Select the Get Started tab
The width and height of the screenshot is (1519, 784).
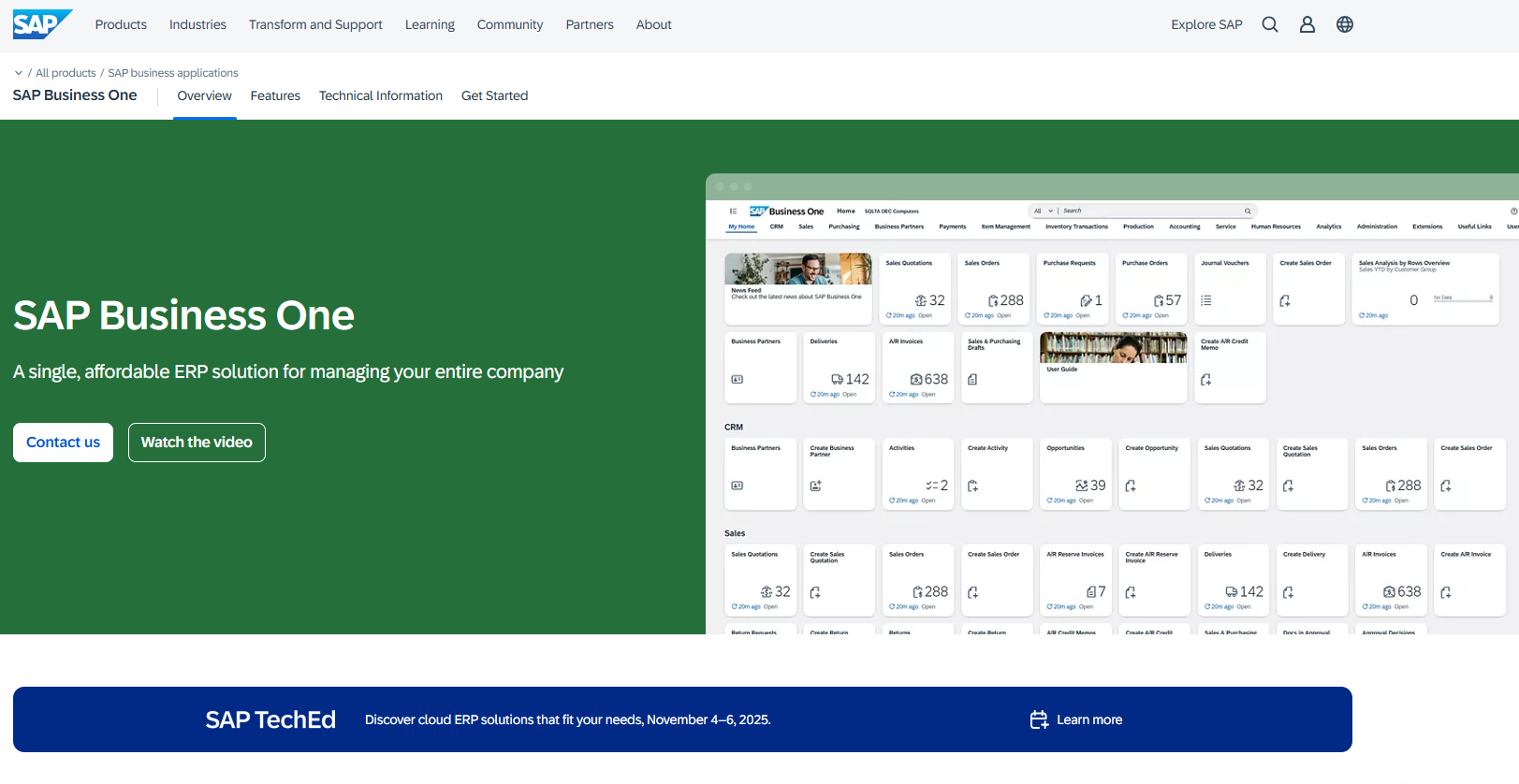pos(494,95)
